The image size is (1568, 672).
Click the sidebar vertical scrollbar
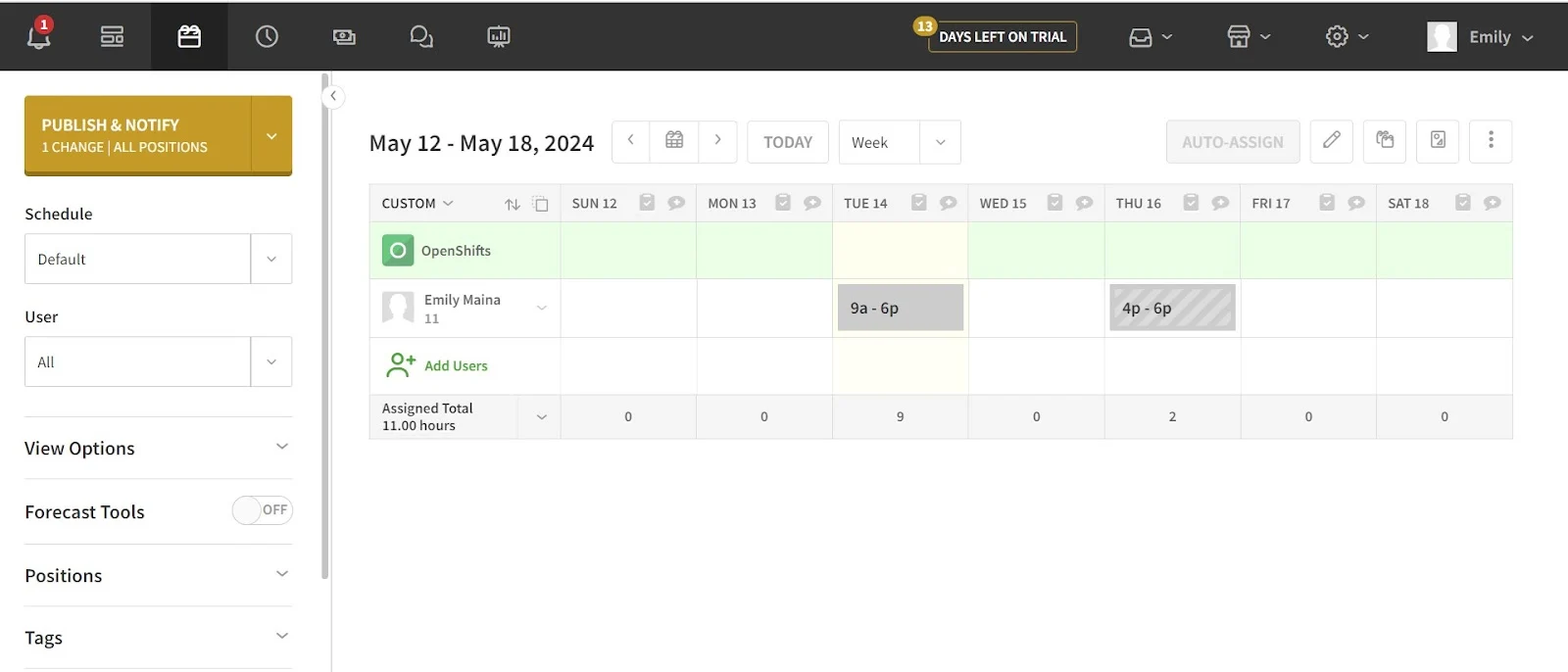(x=325, y=325)
